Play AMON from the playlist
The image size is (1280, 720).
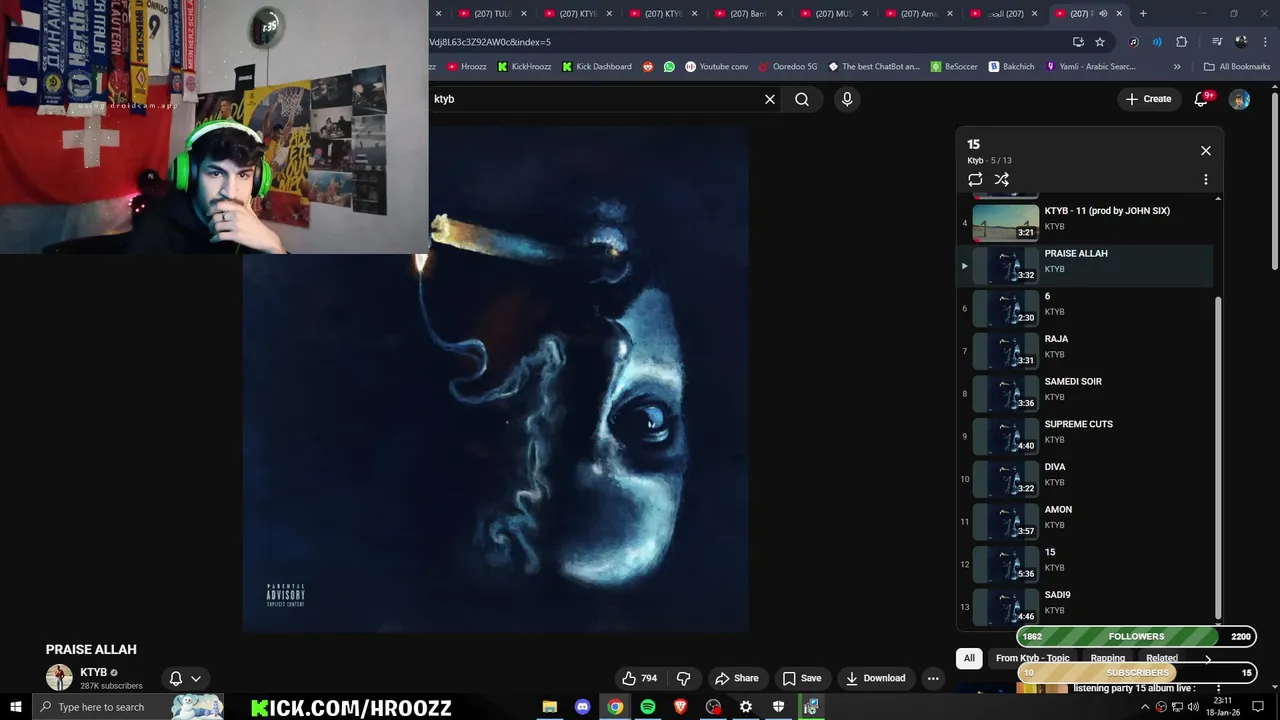[1085, 521]
